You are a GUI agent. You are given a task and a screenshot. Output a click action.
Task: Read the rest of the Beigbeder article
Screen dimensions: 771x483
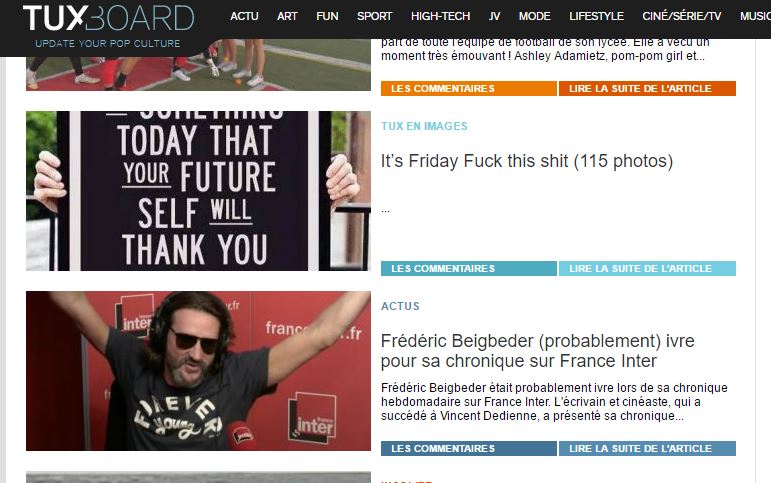pos(647,449)
